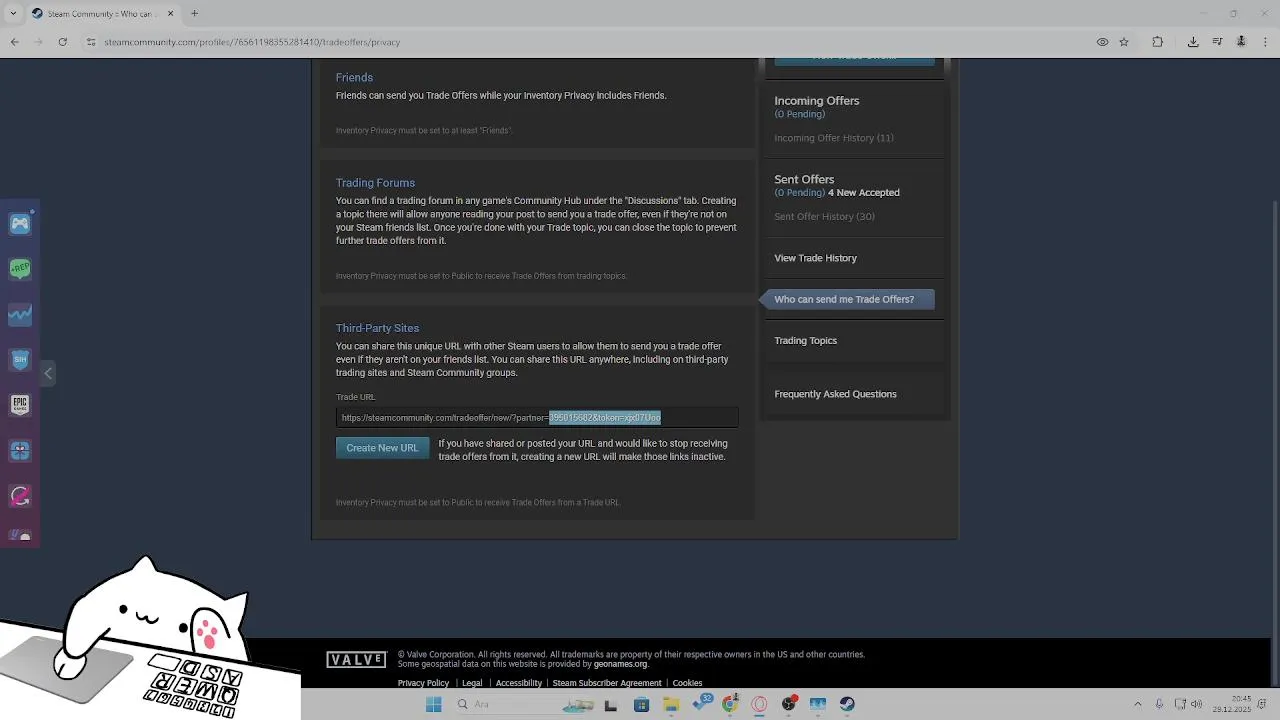This screenshot has height=720, width=1280.
Task: Open the browser profile icon
Action: [x=1241, y=42]
